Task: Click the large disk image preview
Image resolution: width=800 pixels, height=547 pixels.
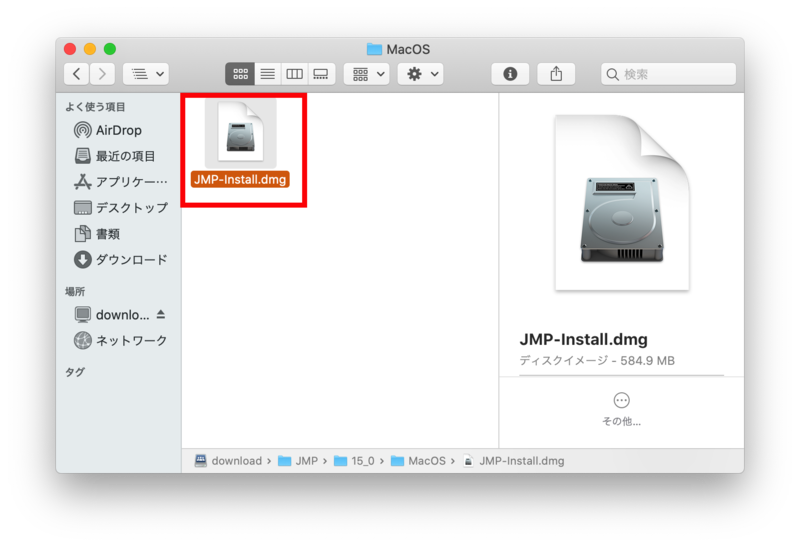Action: (x=622, y=203)
